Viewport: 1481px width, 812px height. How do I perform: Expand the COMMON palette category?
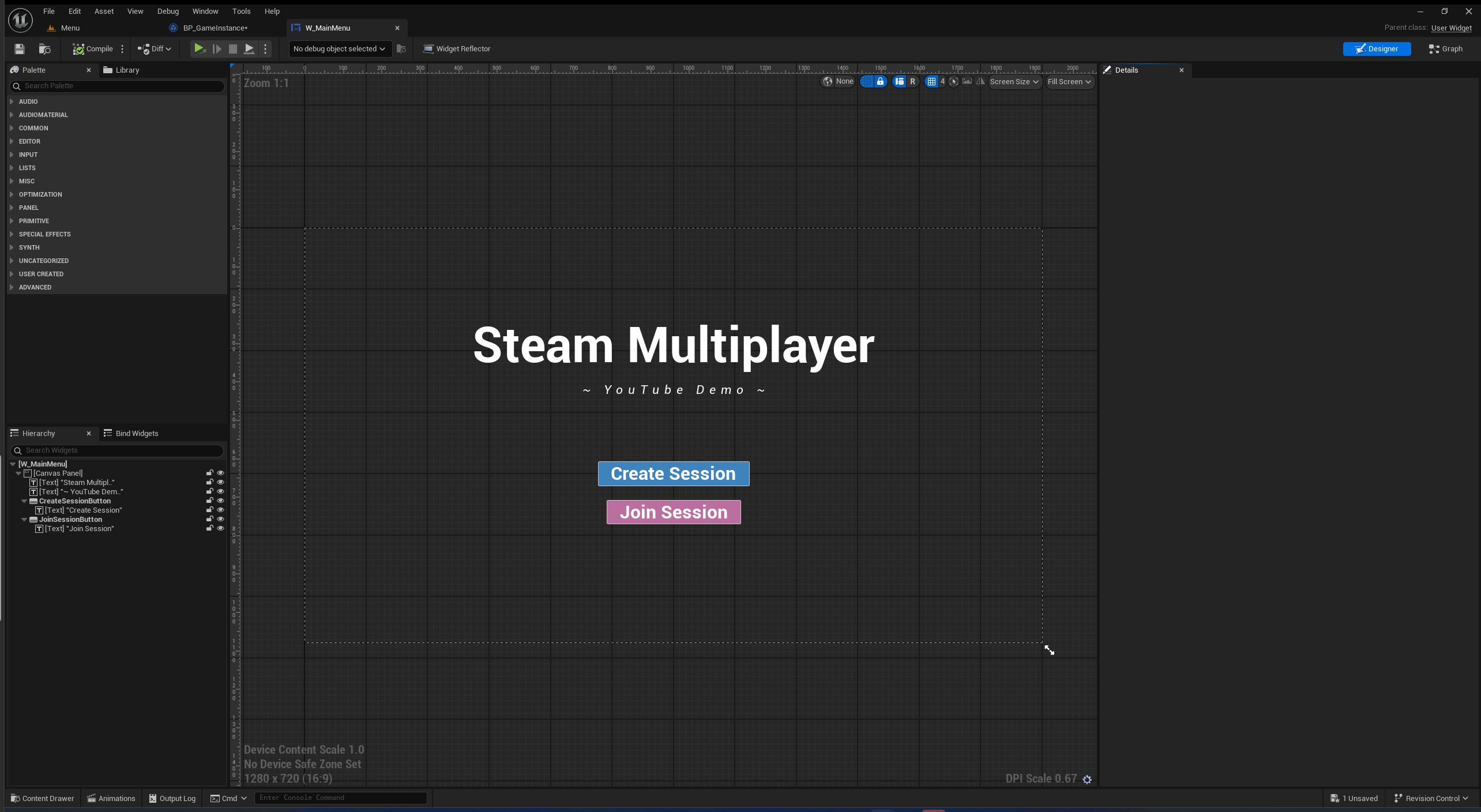[x=12, y=128]
